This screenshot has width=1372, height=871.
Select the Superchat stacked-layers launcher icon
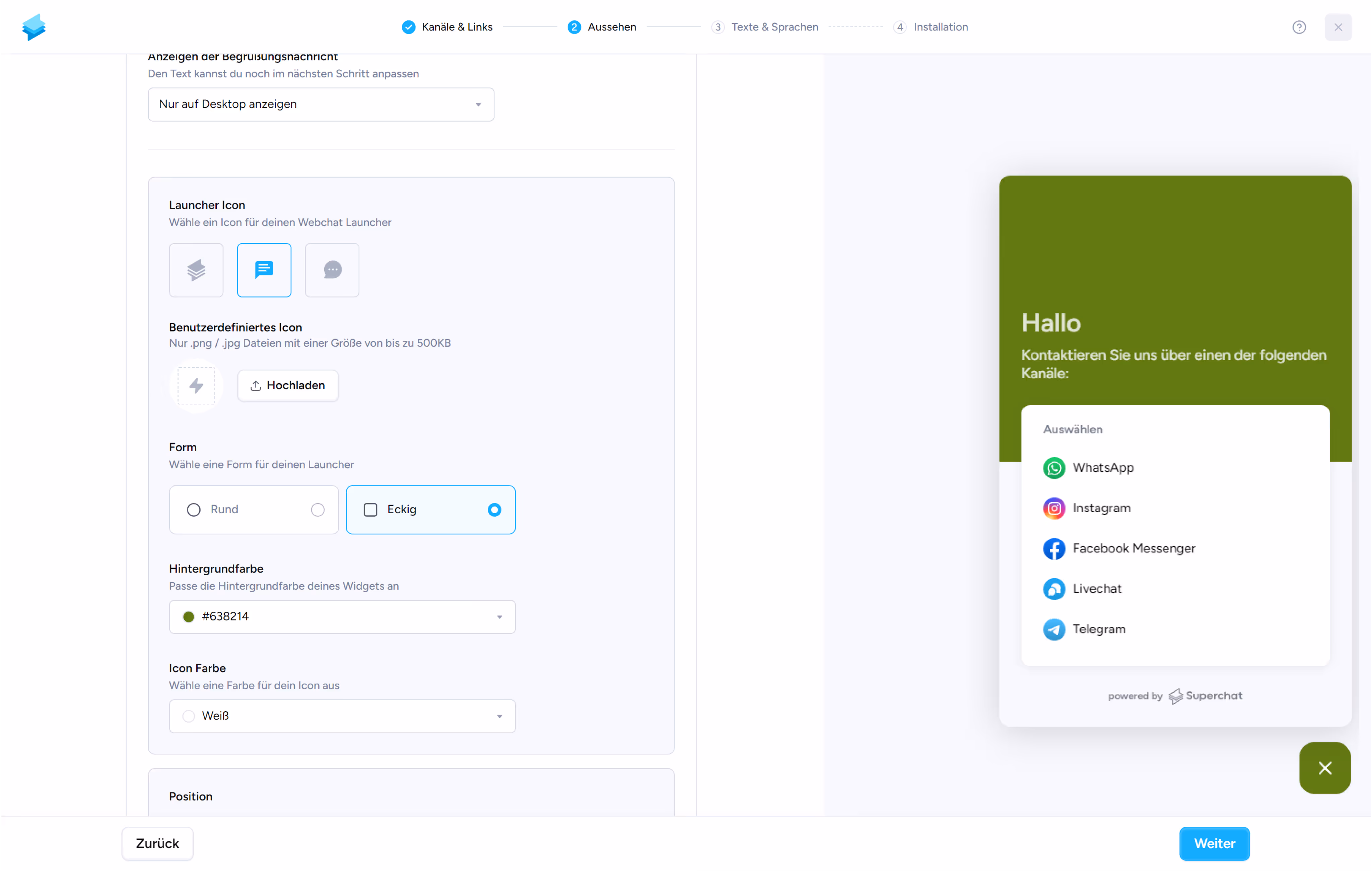coord(196,270)
